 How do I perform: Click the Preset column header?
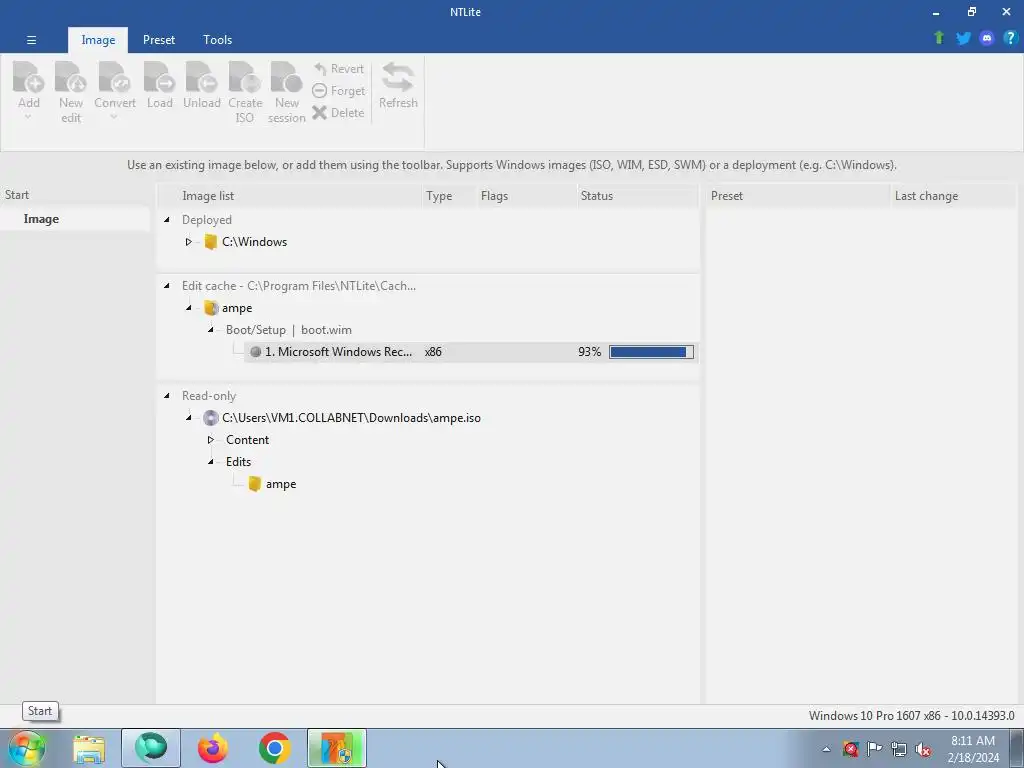(x=797, y=196)
